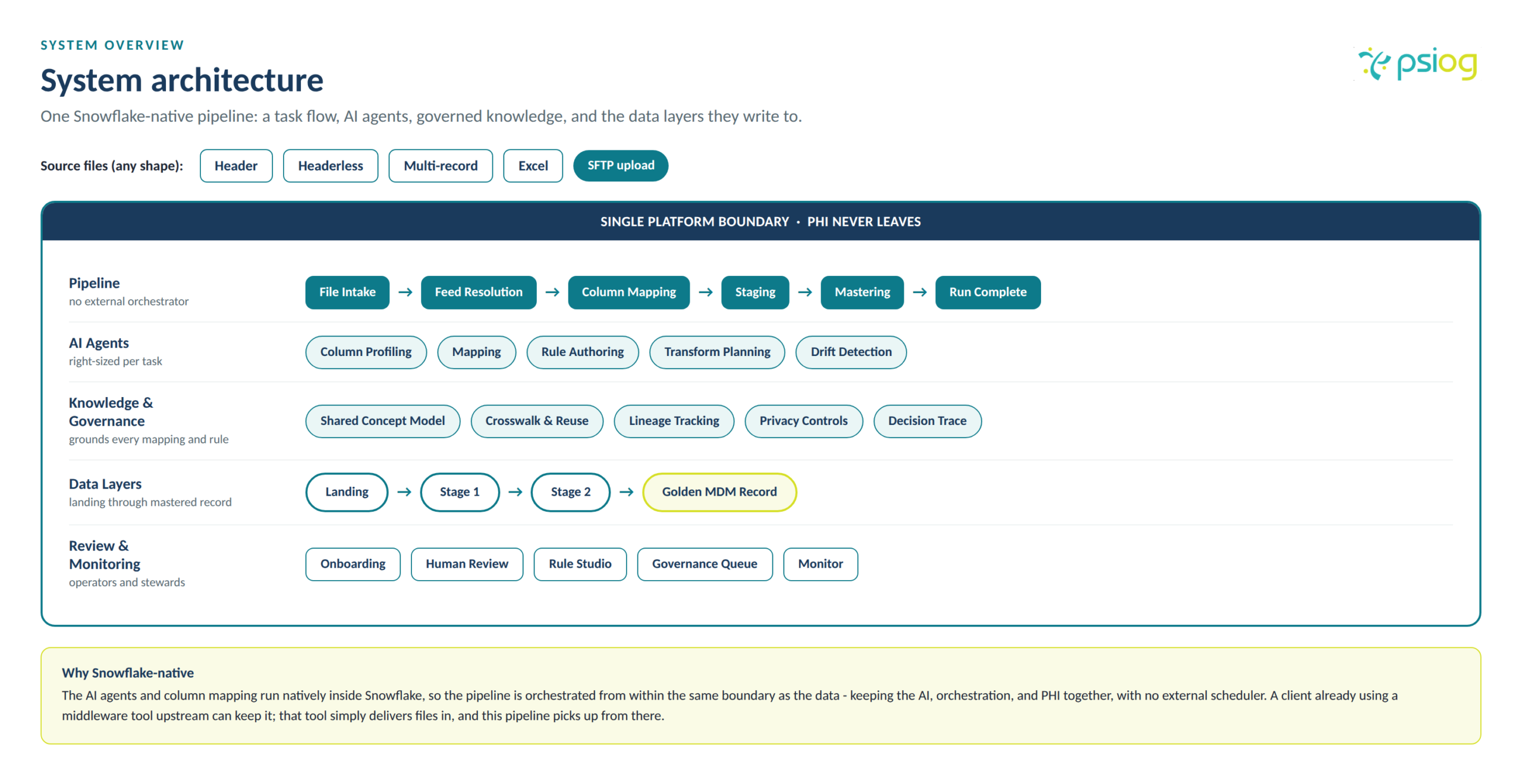Click the 'grounds every mapping and rule' caption
Viewport: 1522px width, 784px height.
[149, 439]
